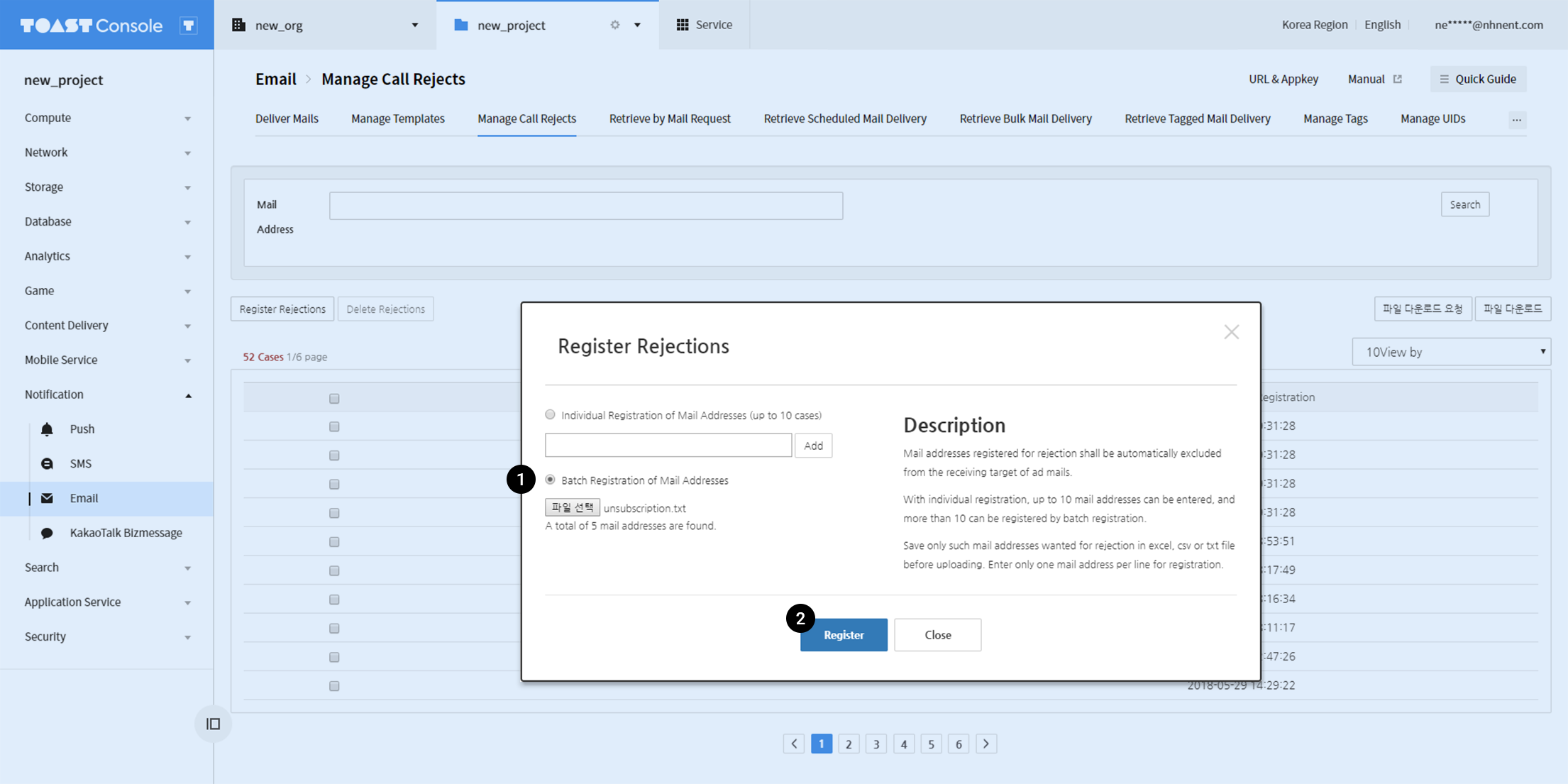Click the more tabs ellipsis icon
The width and height of the screenshot is (1568, 784).
pyautogui.click(x=1516, y=119)
